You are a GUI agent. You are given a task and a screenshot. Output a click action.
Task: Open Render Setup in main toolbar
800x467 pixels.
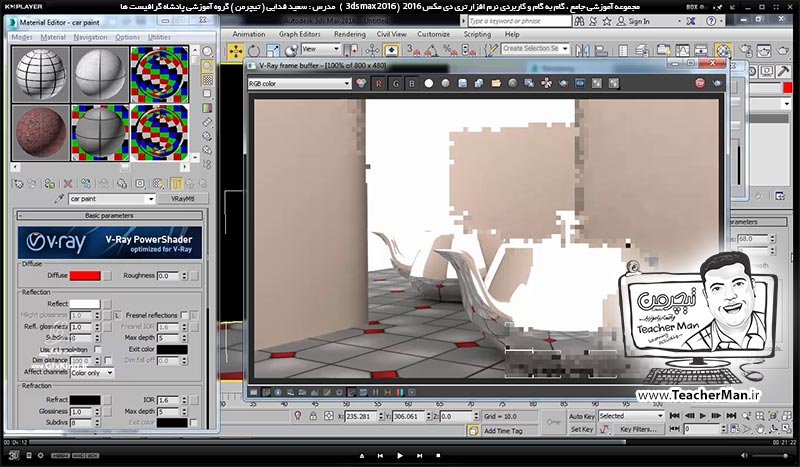(746, 50)
